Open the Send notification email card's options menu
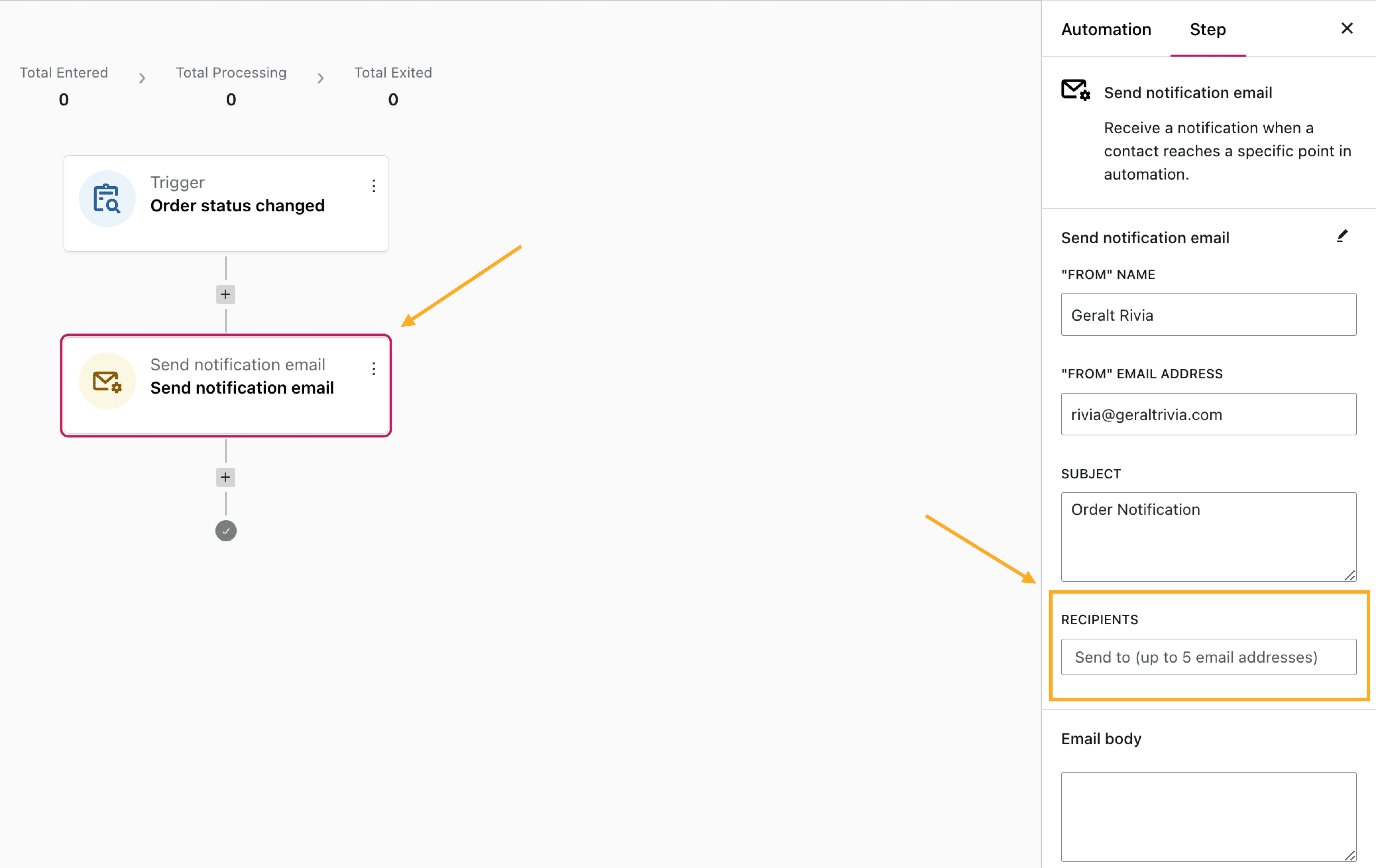This screenshot has width=1376, height=868. click(x=374, y=369)
